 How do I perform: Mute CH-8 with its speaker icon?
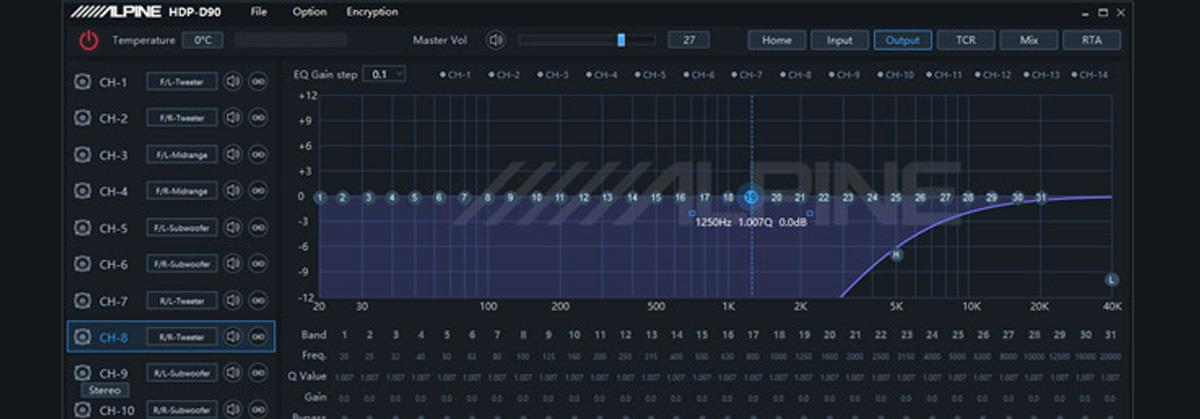point(233,337)
